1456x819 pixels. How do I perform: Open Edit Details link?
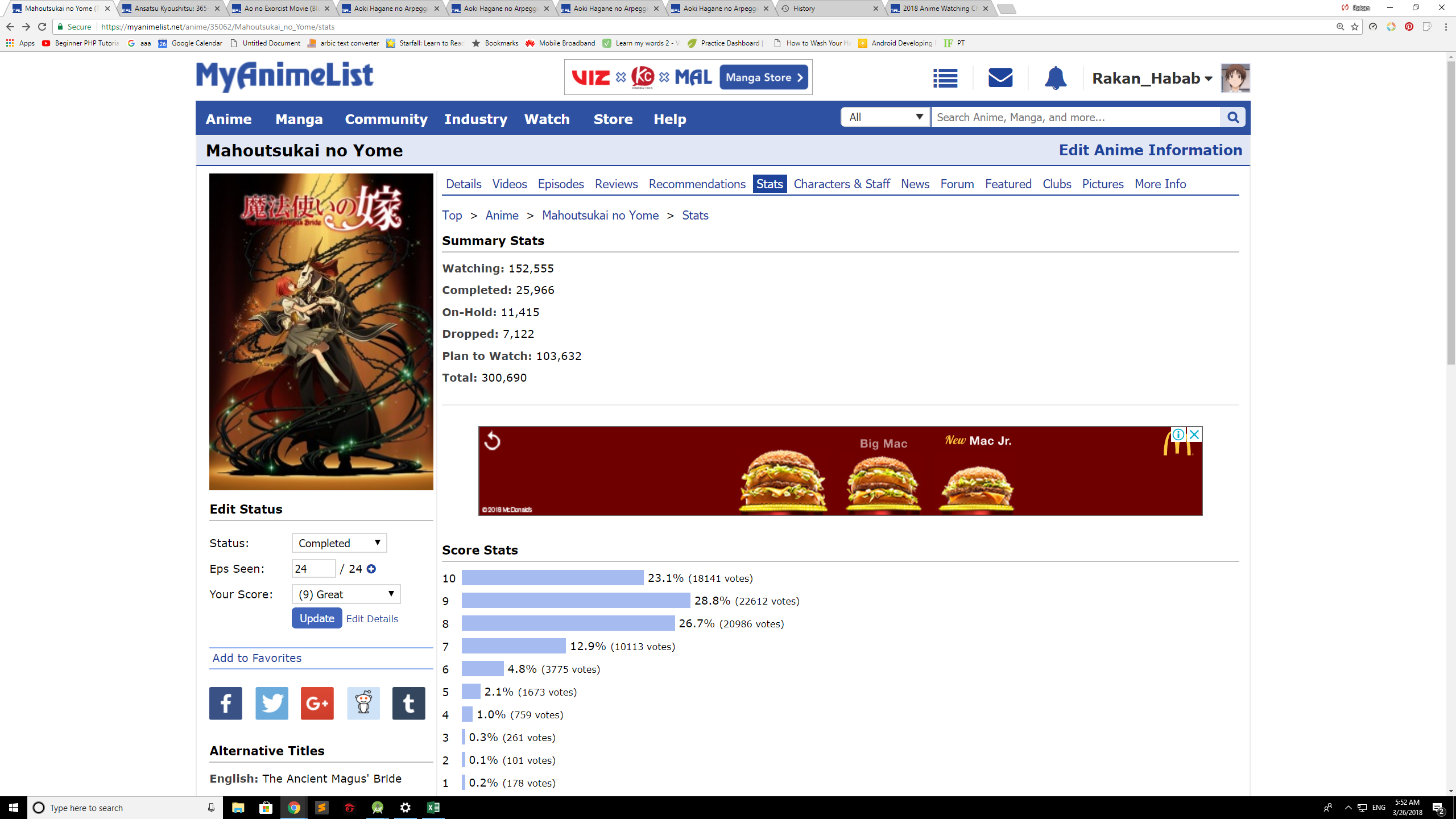point(372,619)
